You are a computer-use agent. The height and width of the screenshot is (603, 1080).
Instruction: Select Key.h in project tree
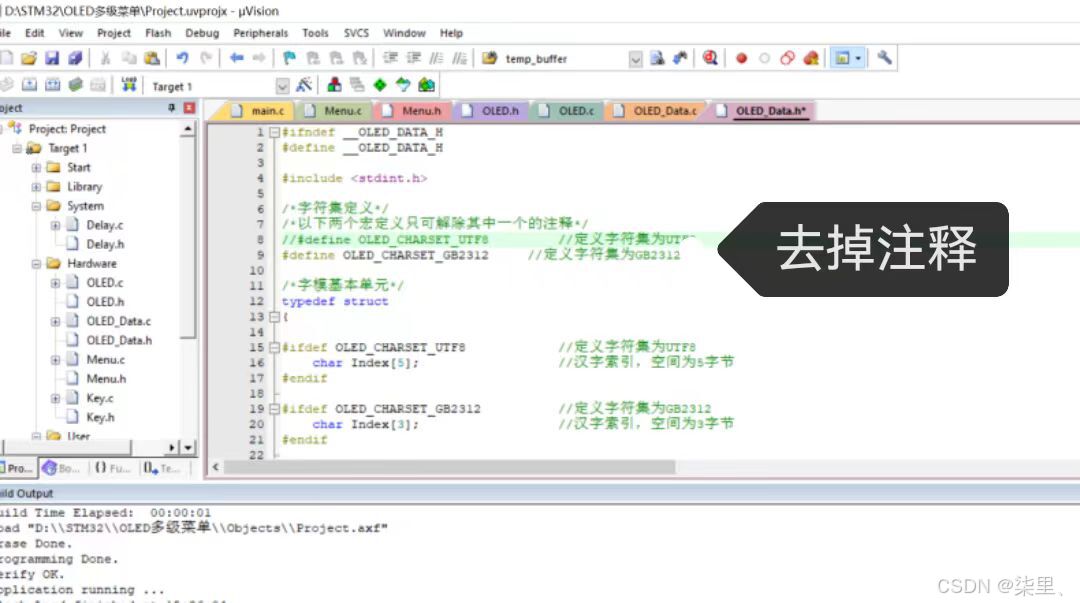[100, 418]
